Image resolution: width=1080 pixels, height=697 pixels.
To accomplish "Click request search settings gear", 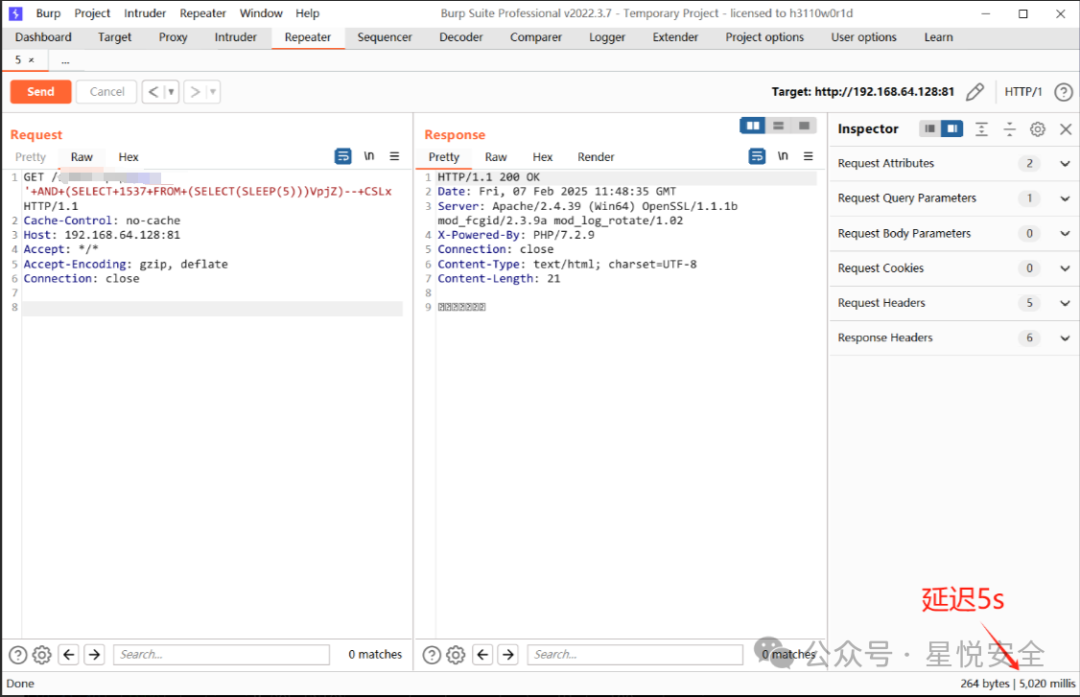I will pos(42,654).
